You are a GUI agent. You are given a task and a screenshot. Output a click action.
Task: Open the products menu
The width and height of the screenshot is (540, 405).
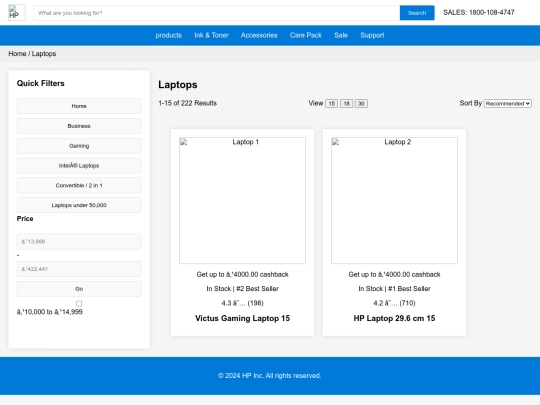[x=168, y=35]
